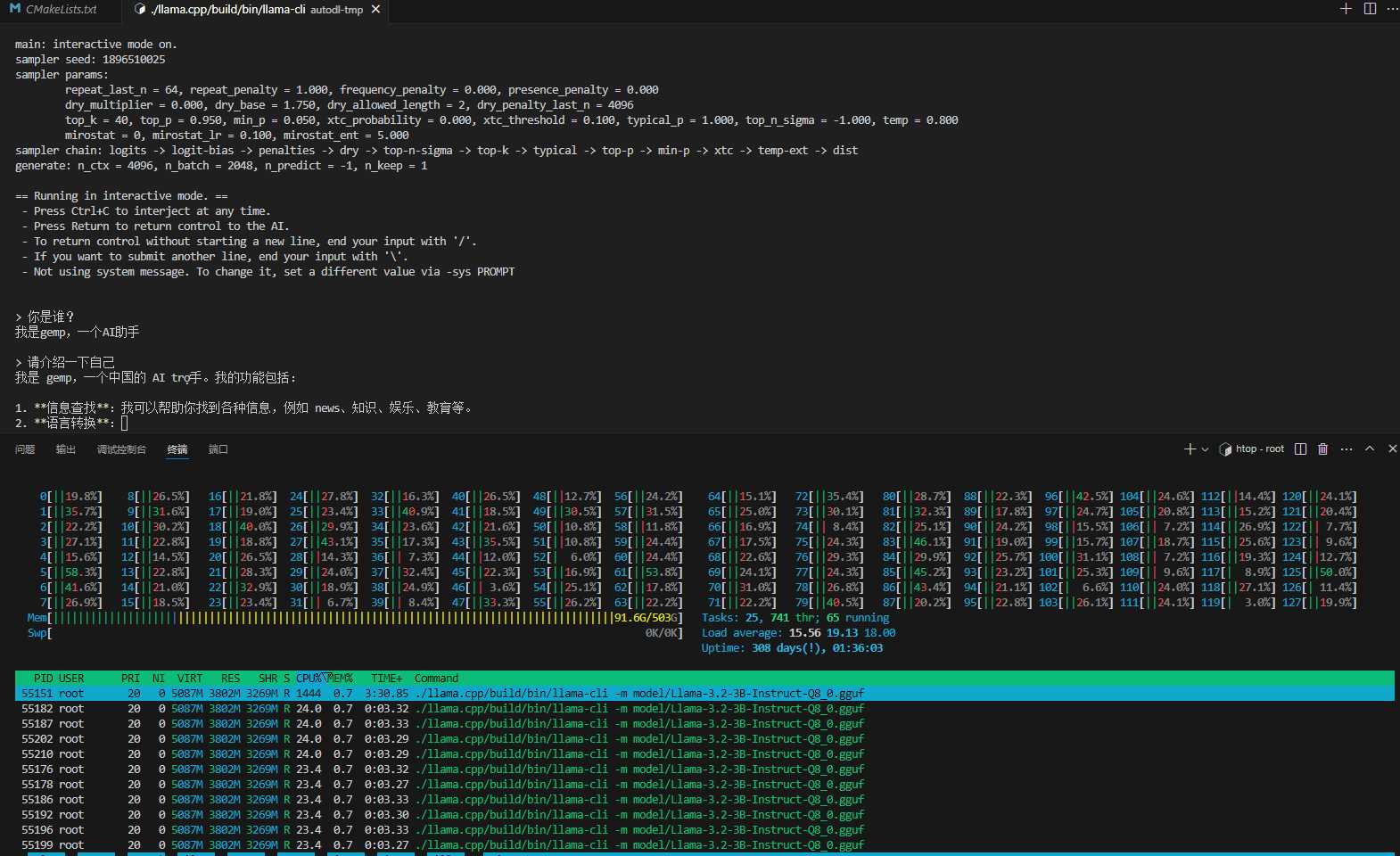Select htop process row PID 55199
This screenshot has width=1400, height=856.
(704, 845)
